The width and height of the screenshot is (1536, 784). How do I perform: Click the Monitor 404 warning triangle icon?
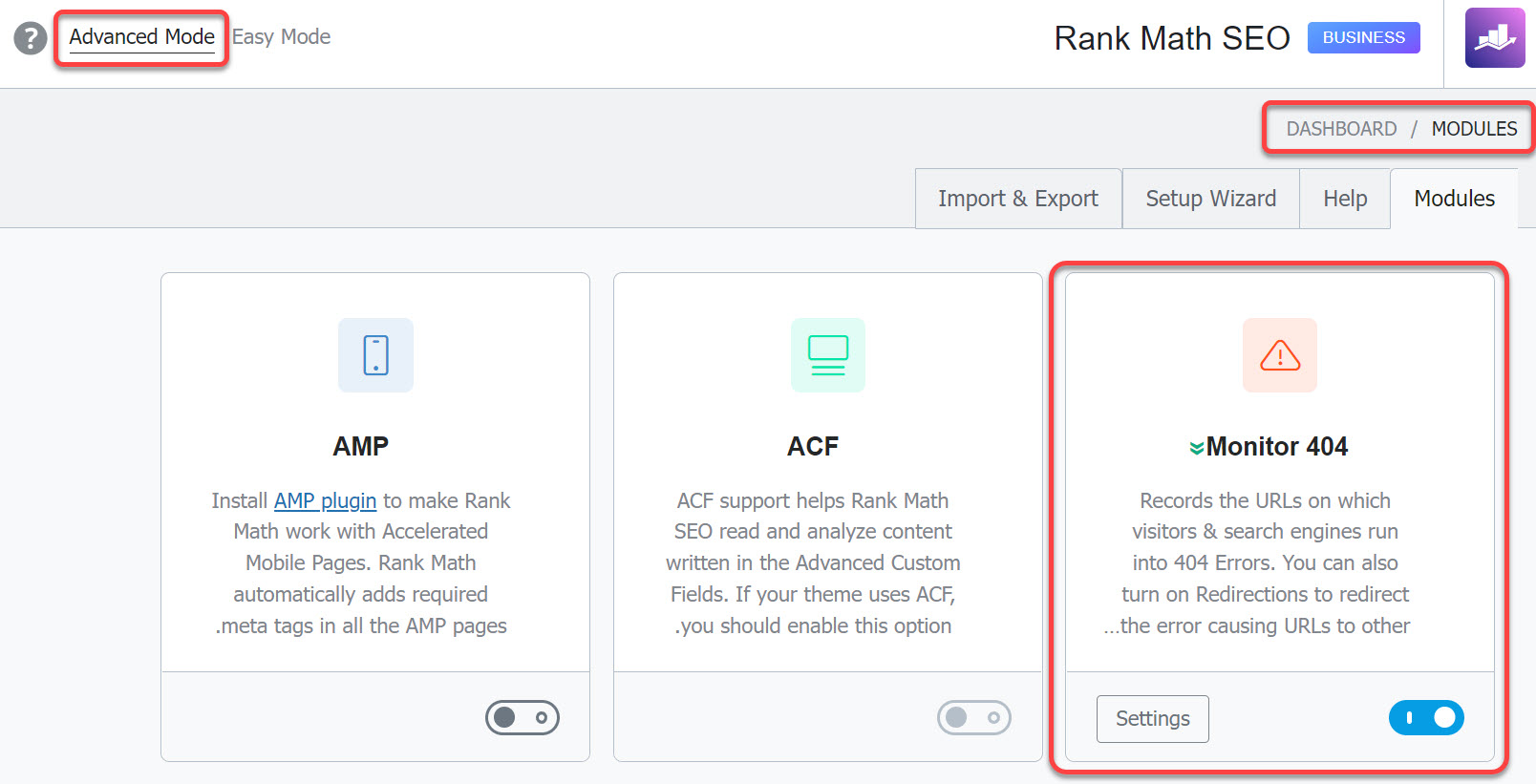(1280, 355)
